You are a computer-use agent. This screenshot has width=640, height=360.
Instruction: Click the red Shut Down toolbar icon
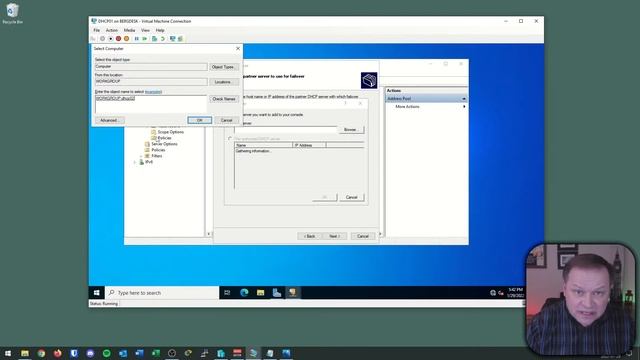click(x=118, y=39)
